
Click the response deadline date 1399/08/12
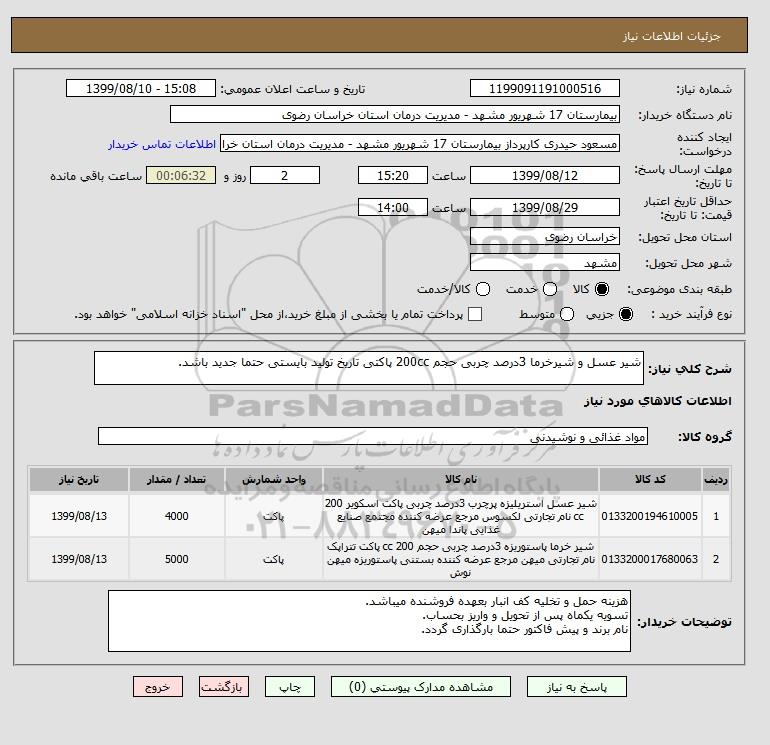tap(545, 175)
